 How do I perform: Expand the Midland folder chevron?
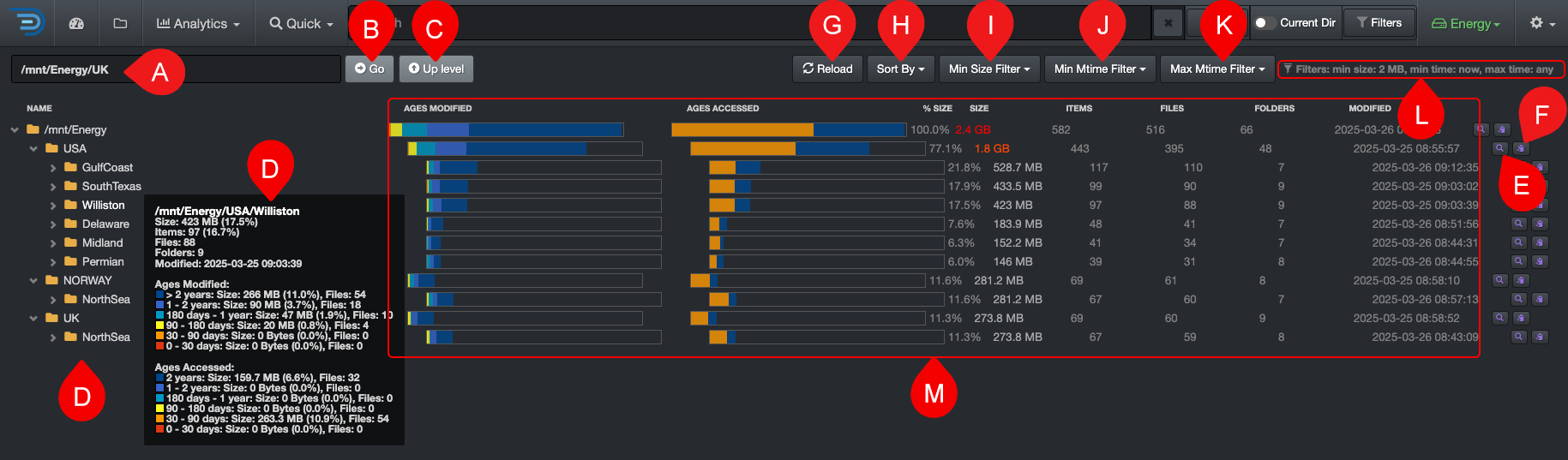click(x=53, y=243)
